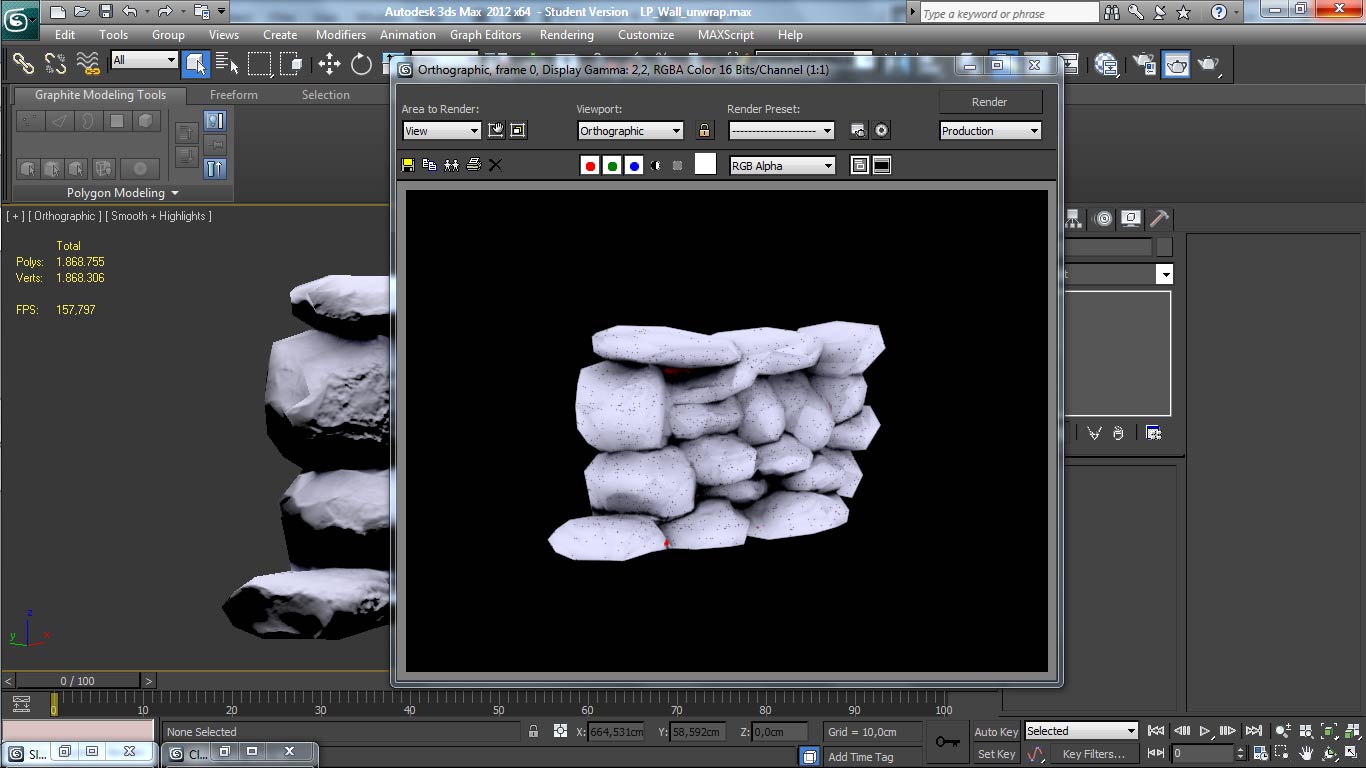Image resolution: width=1366 pixels, height=768 pixels.
Task: Select the Pan Hand tool near the timeline
Action: (x=1307, y=753)
